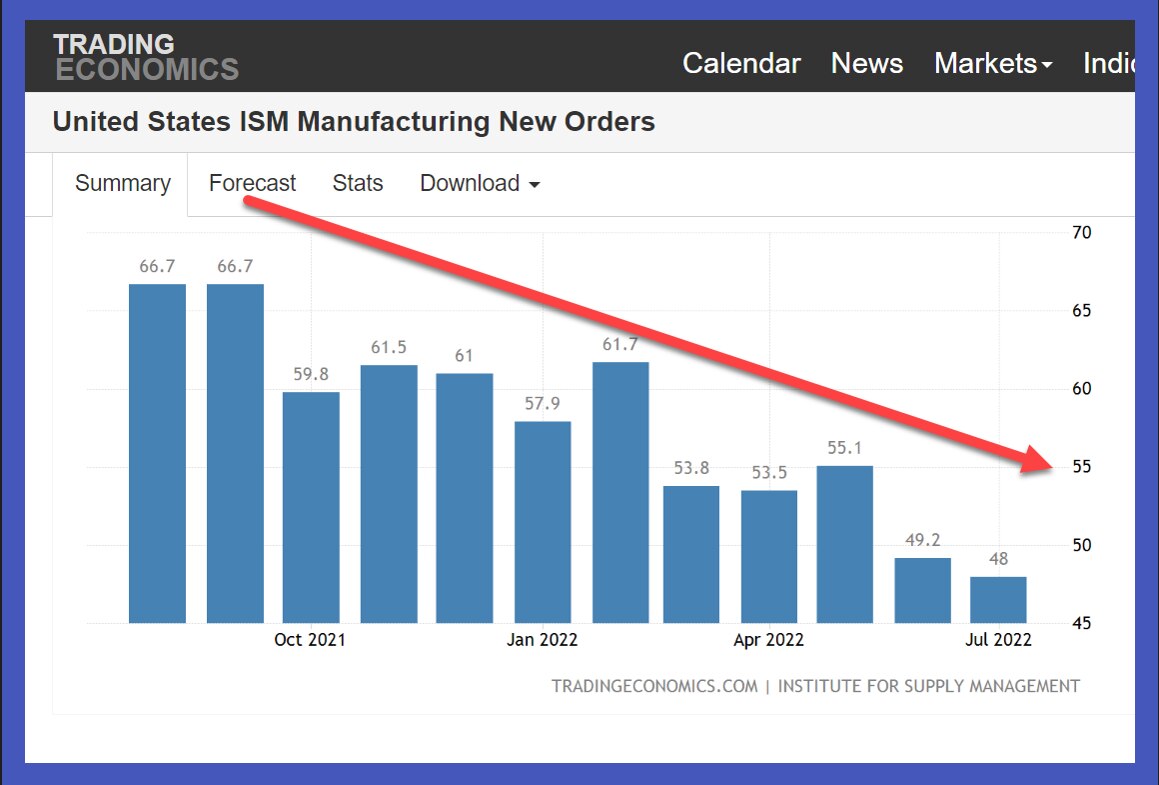Viewport: 1159px width, 785px height.
Task: Go to the News section
Action: 867,64
